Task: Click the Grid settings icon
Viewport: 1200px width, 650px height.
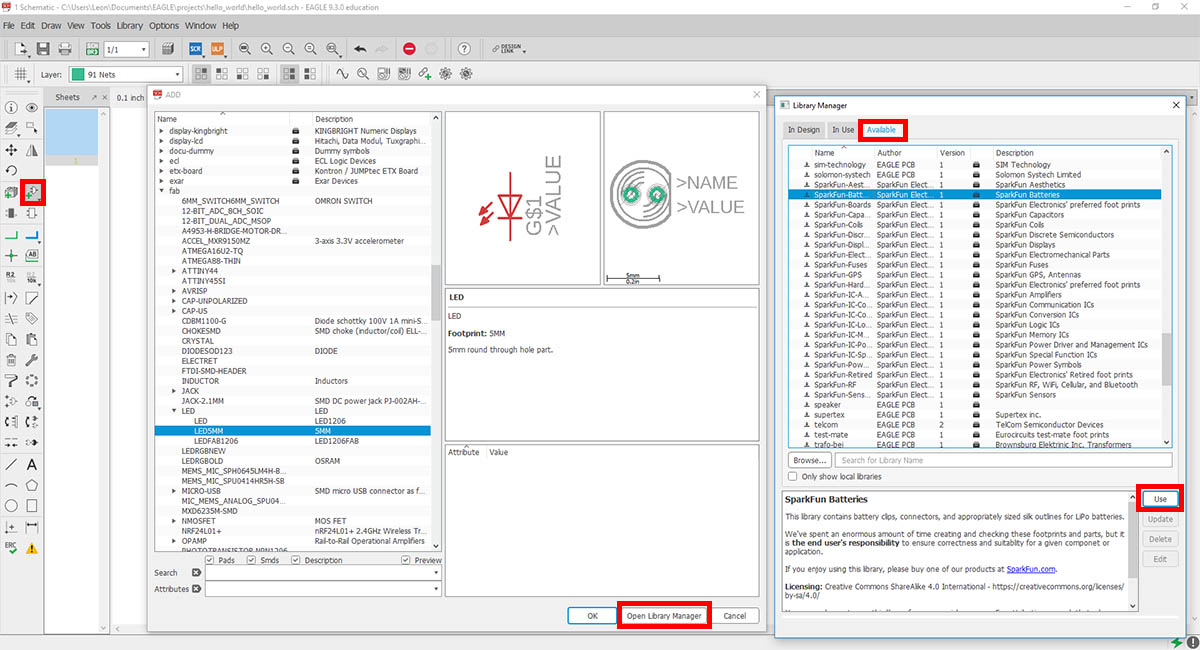Action: [20, 74]
